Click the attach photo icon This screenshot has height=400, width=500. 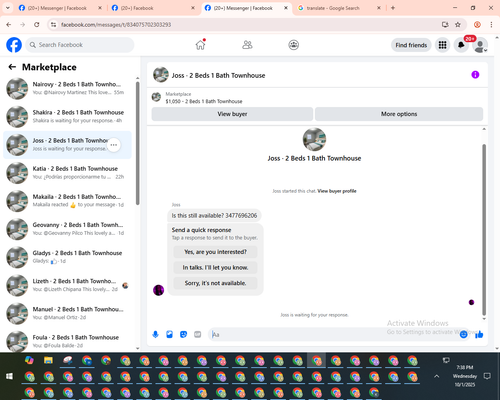point(169,334)
